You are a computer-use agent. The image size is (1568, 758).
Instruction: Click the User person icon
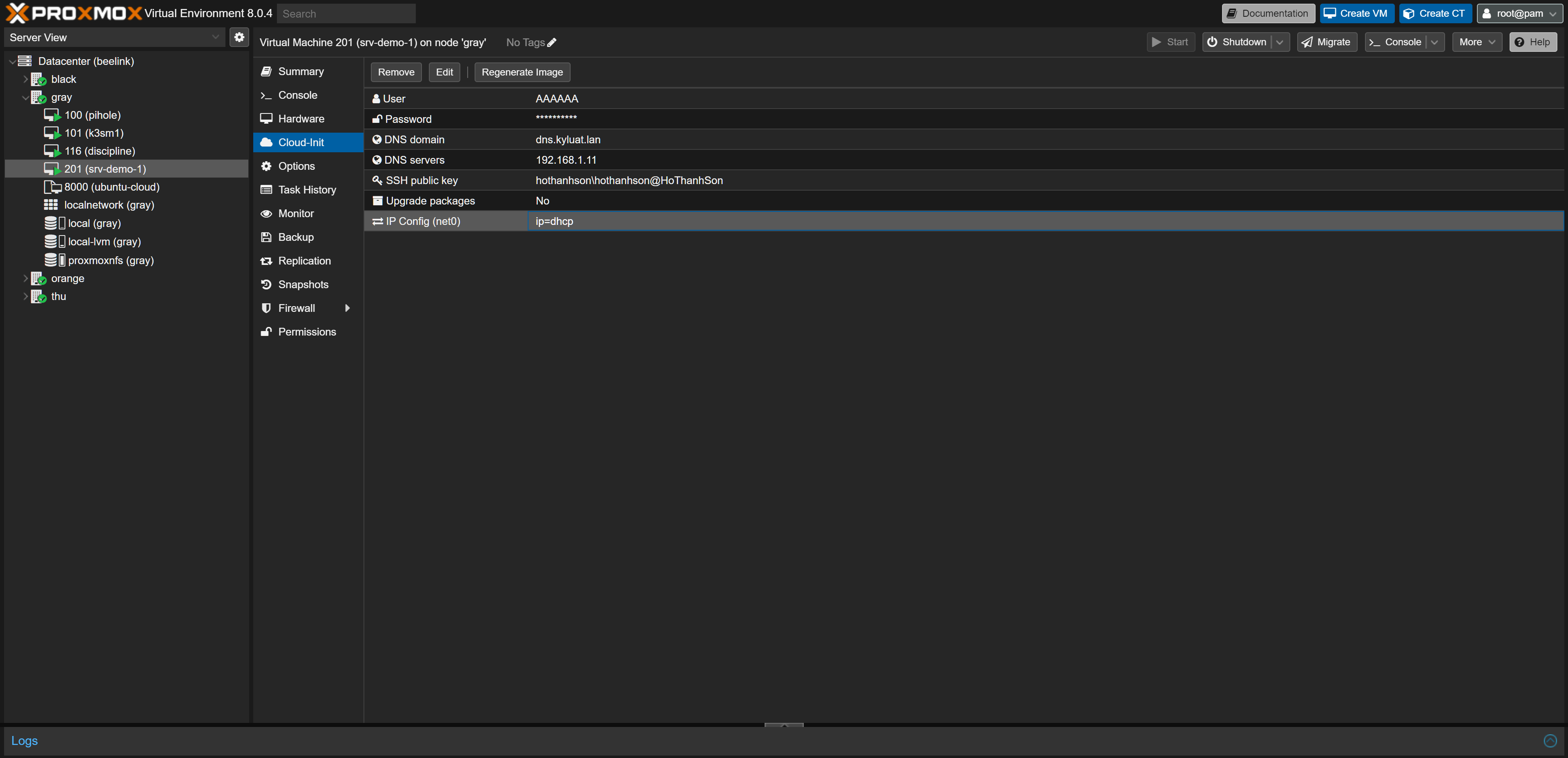tap(376, 98)
